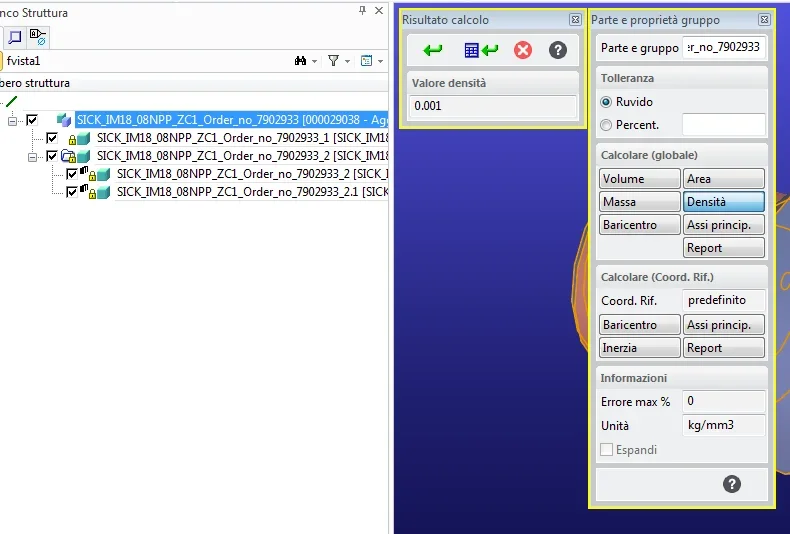
Task: Switch to the second structure browser tab
Action: click(x=38, y=37)
